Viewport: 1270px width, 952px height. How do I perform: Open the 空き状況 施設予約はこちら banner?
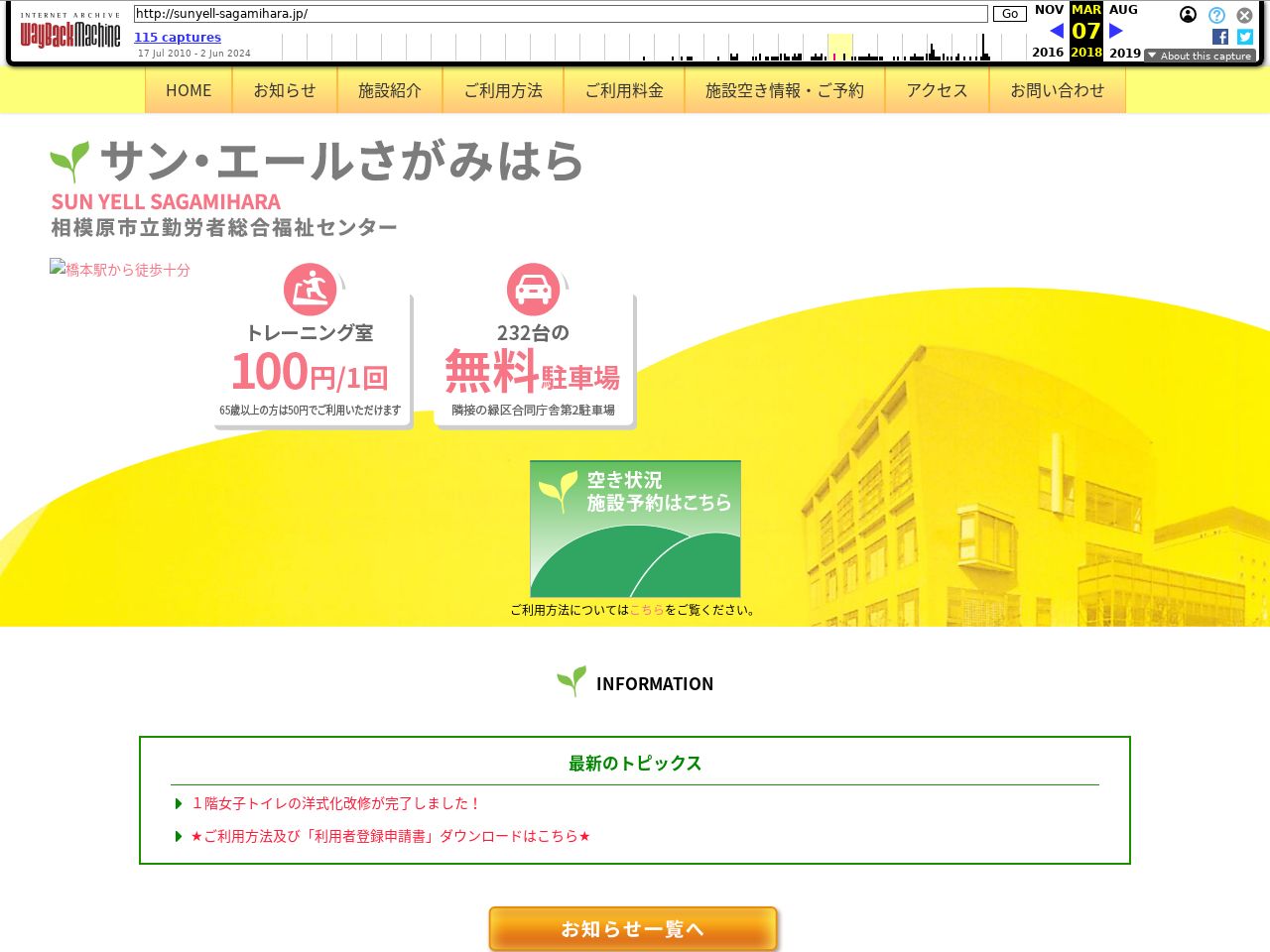(635, 529)
